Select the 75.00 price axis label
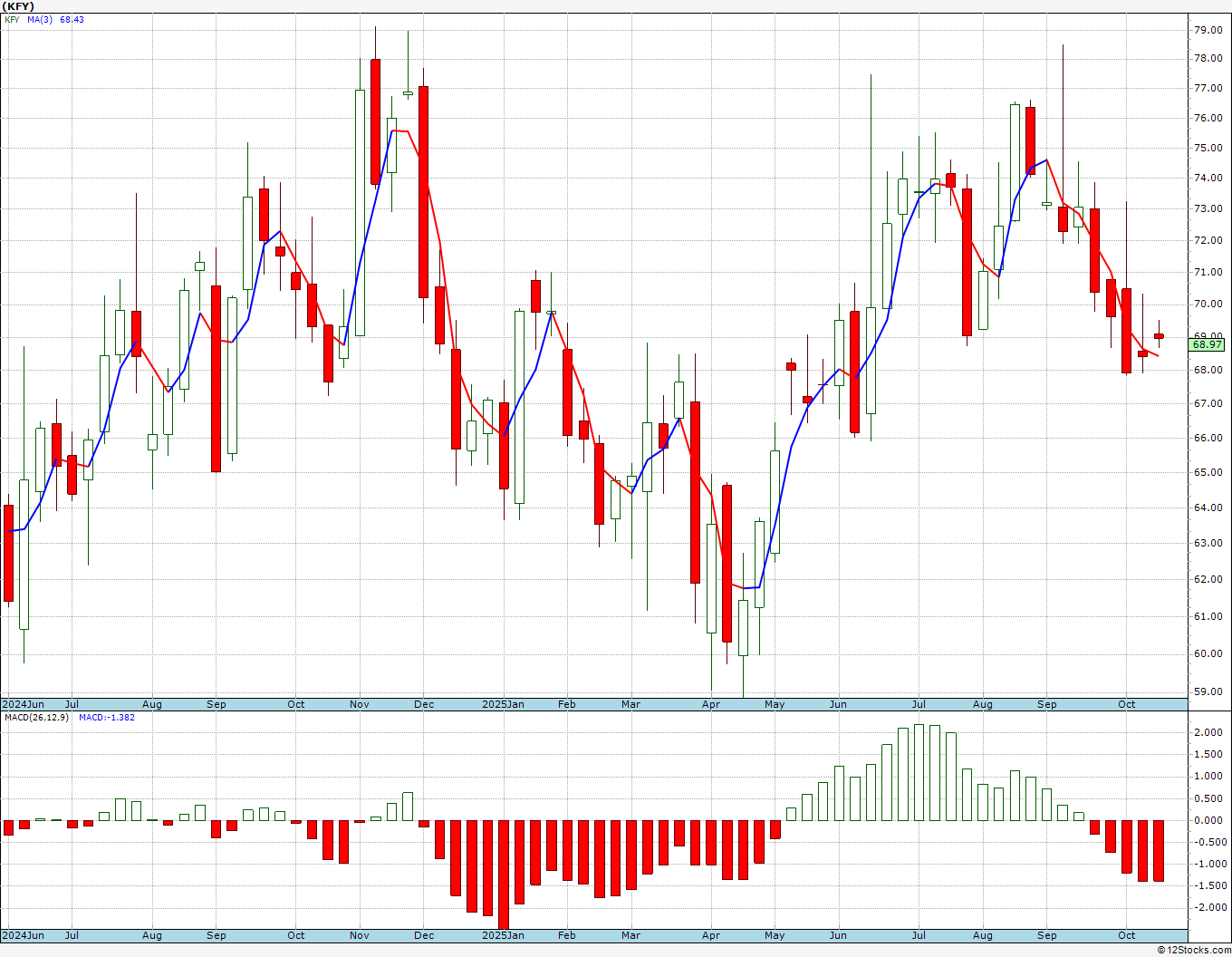Screen dimensions: 1232x957 [x=1208, y=147]
